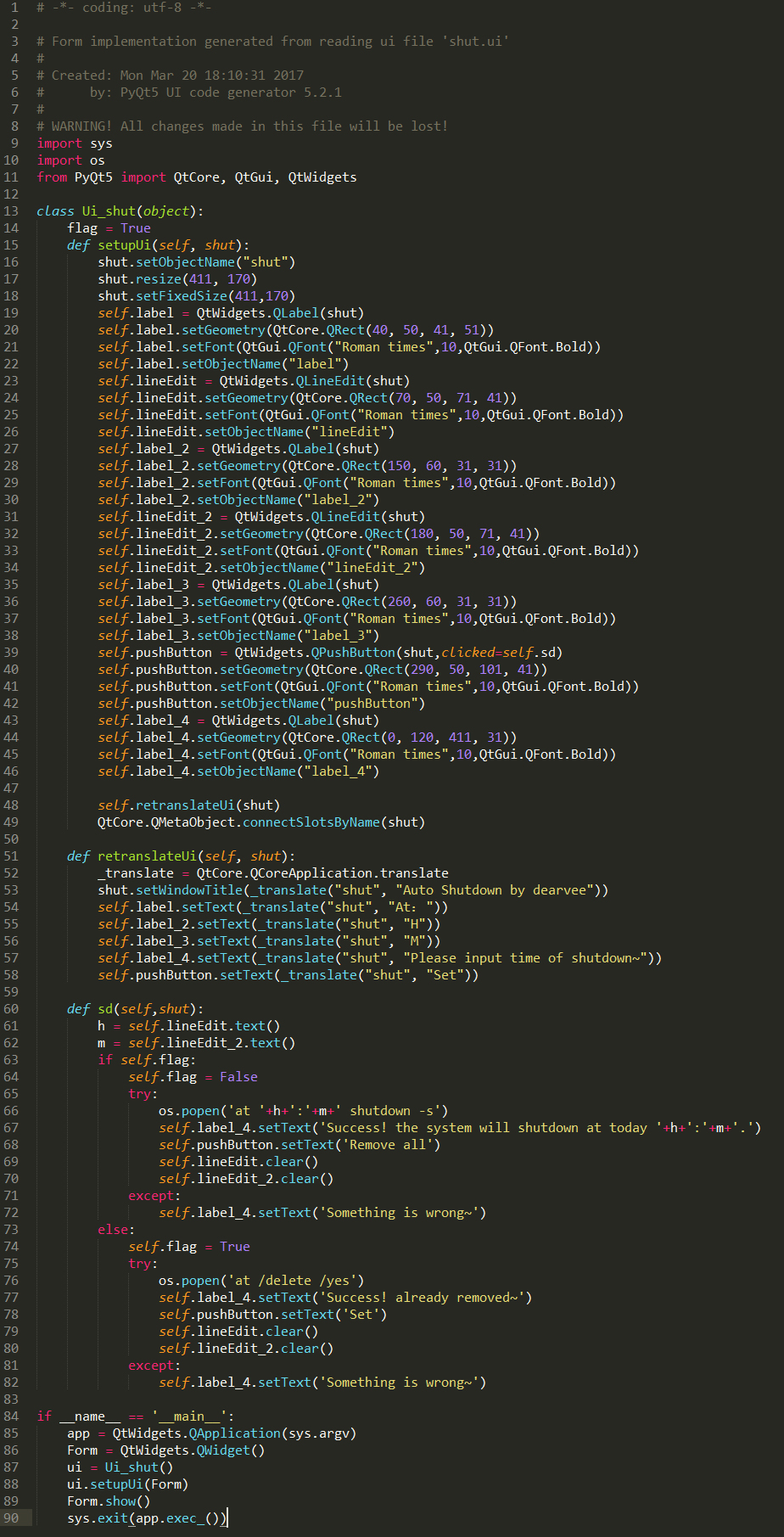Click "self.lineEdit = QtWidgets.QLineEdit(shut)" line
This screenshot has width=784, height=1537.
pyautogui.click(x=254, y=381)
